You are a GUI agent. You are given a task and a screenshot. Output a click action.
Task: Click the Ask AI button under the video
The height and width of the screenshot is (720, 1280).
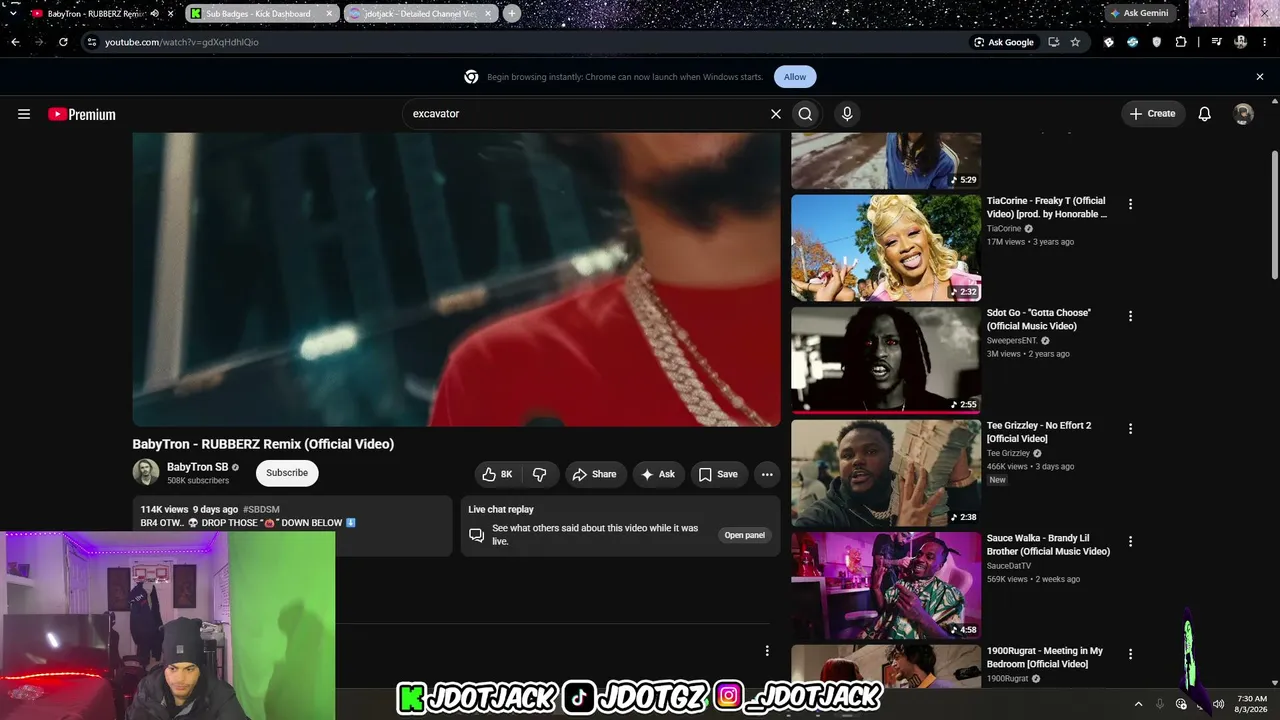pyautogui.click(x=658, y=474)
